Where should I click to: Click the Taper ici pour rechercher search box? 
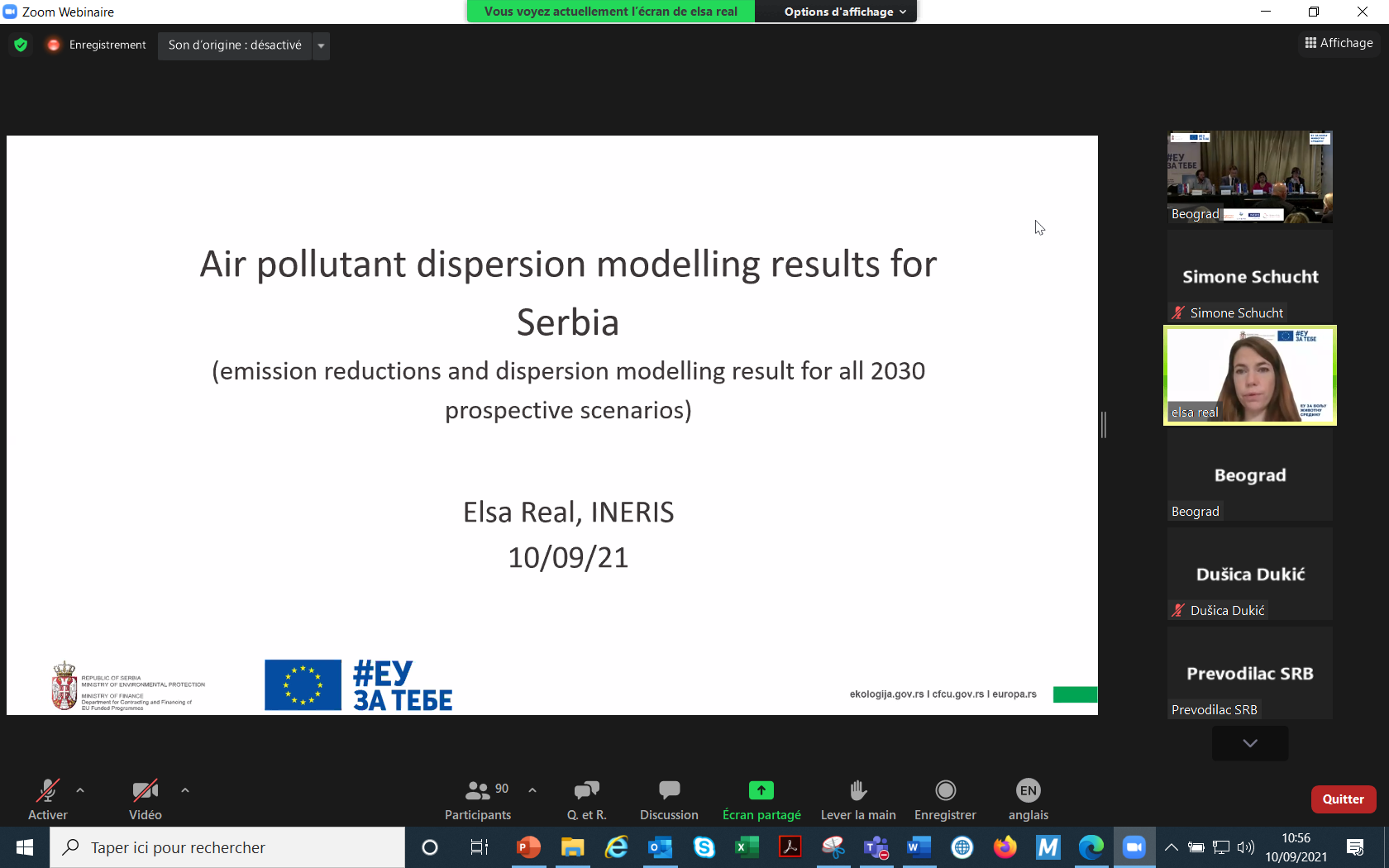click(227, 847)
